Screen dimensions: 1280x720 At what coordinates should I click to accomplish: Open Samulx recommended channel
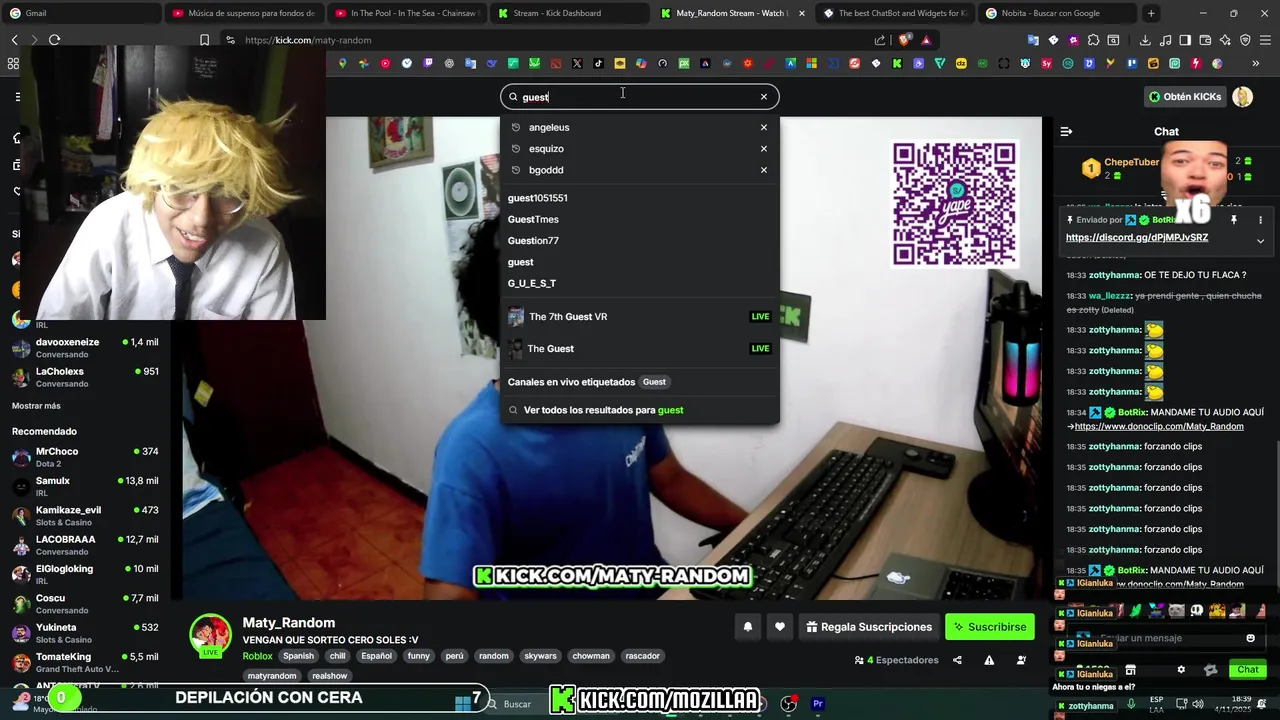tap(85, 486)
